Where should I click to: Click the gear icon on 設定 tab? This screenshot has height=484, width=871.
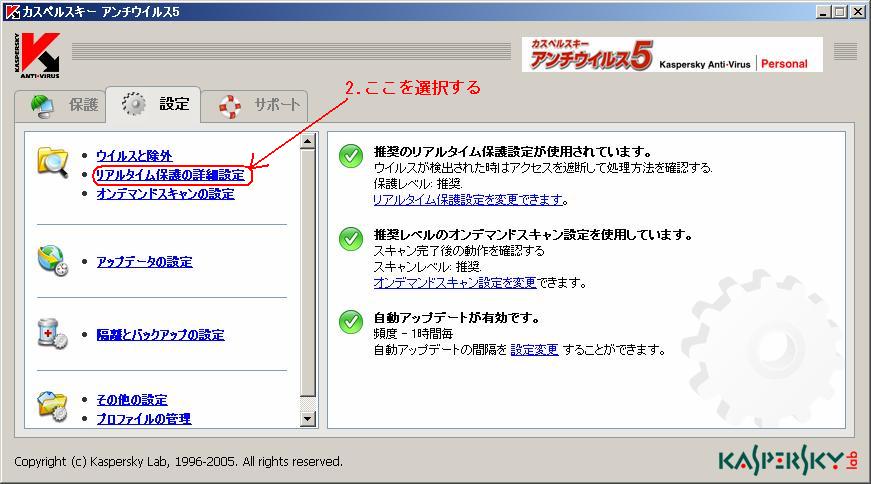pos(134,103)
